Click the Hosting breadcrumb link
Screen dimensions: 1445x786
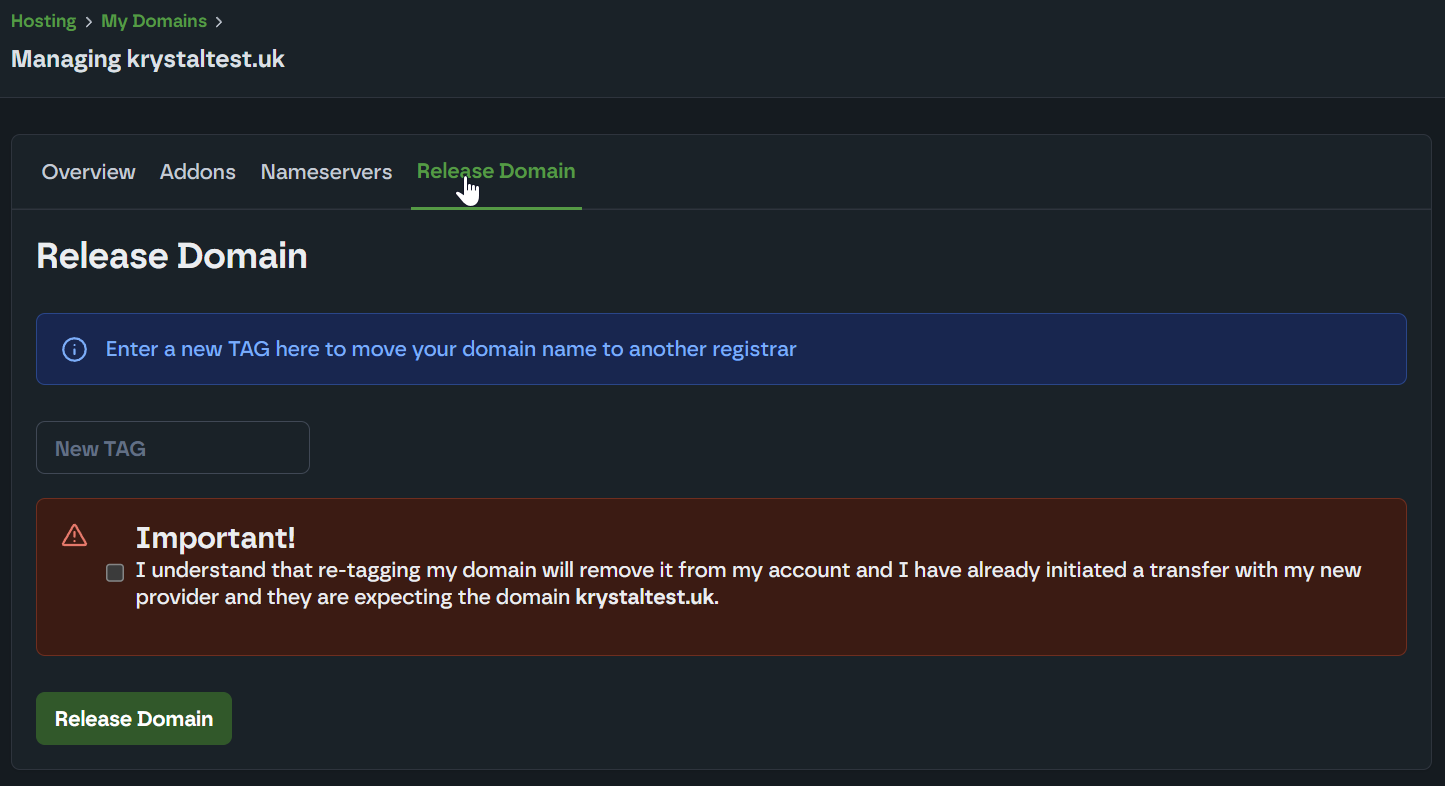tap(43, 21)
